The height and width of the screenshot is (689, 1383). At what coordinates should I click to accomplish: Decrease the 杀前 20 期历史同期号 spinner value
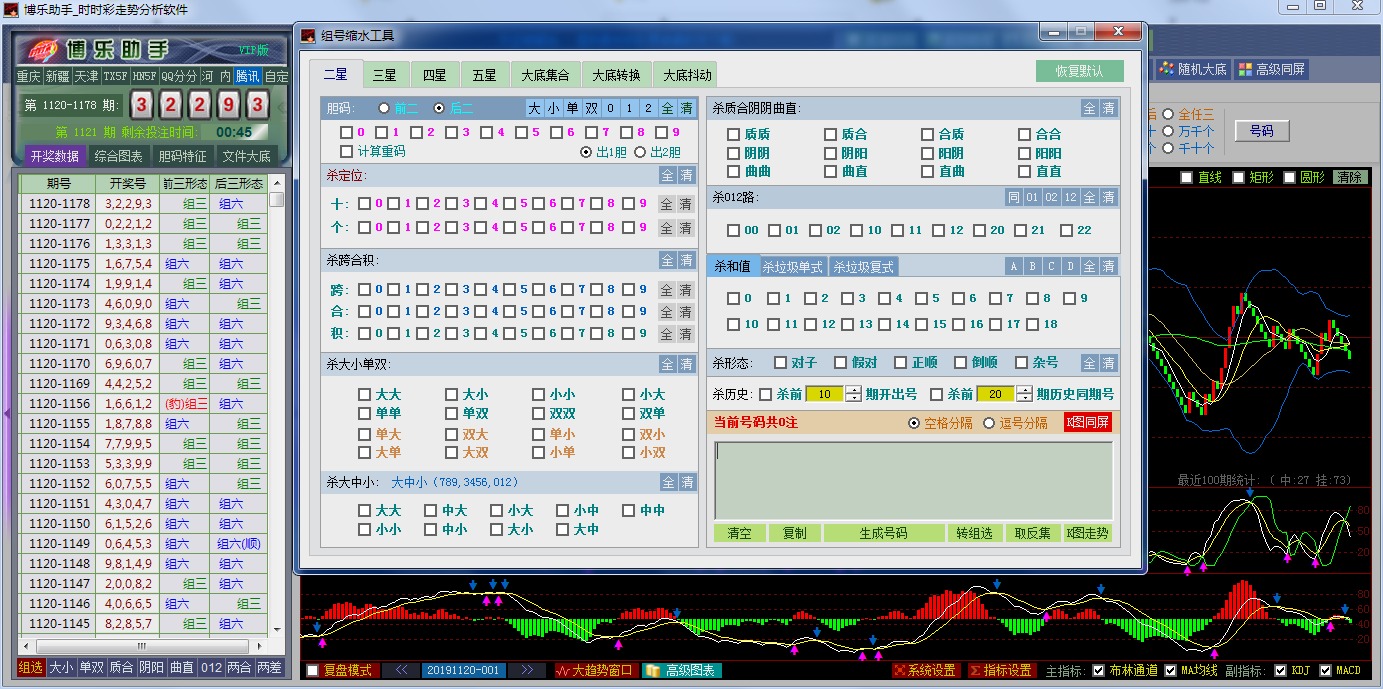click(x=1023, y=399)
